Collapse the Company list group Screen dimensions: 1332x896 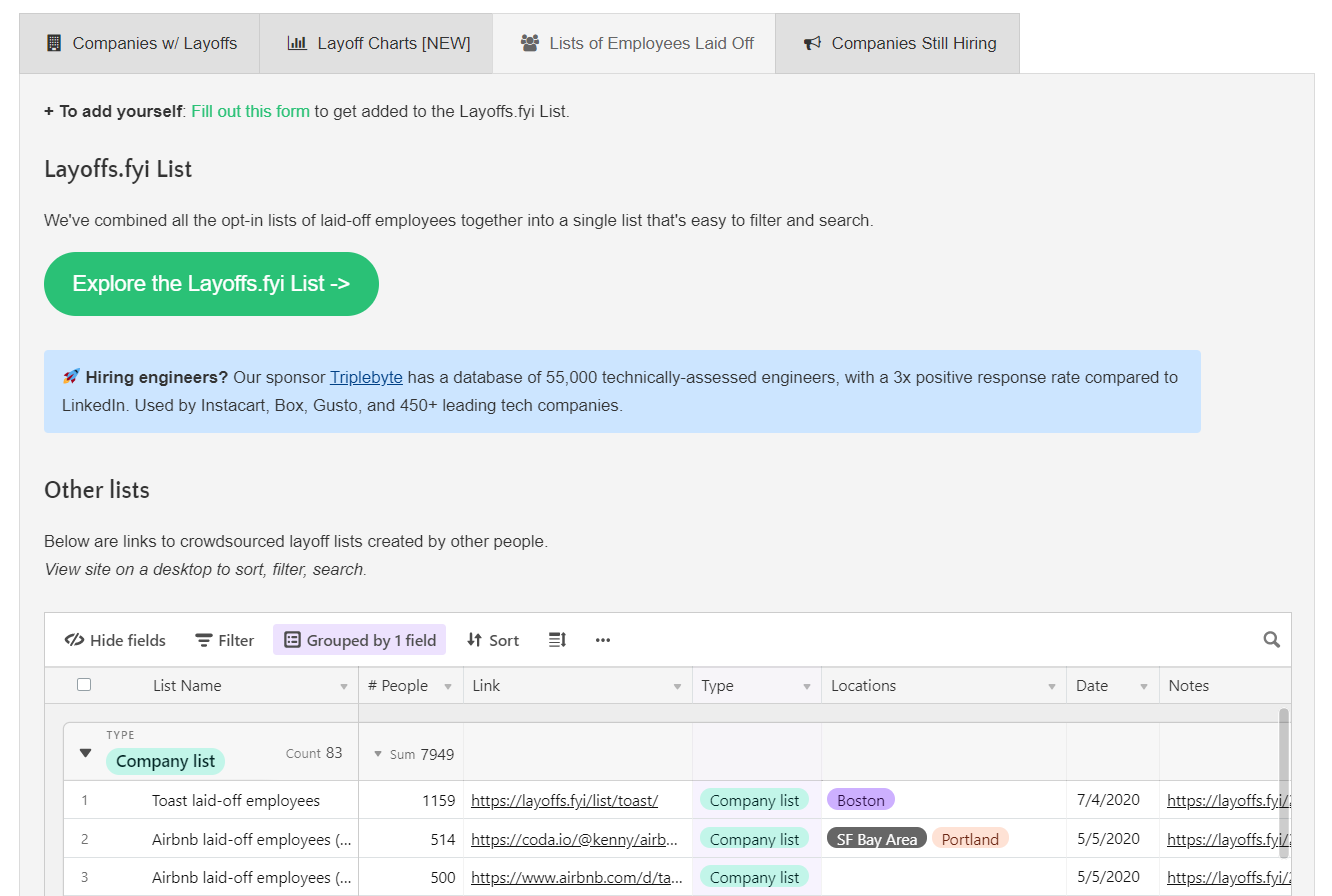(x=85, y=753)
